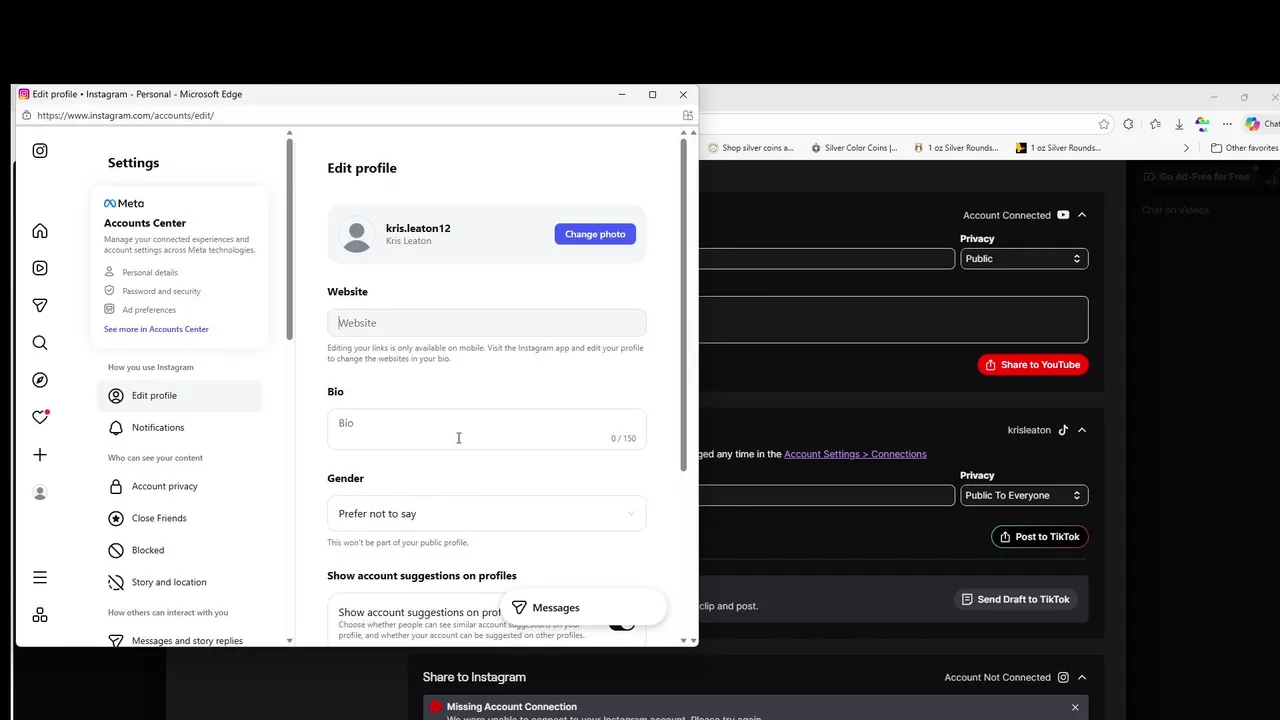Open Story and location settings item

(180, 582)
